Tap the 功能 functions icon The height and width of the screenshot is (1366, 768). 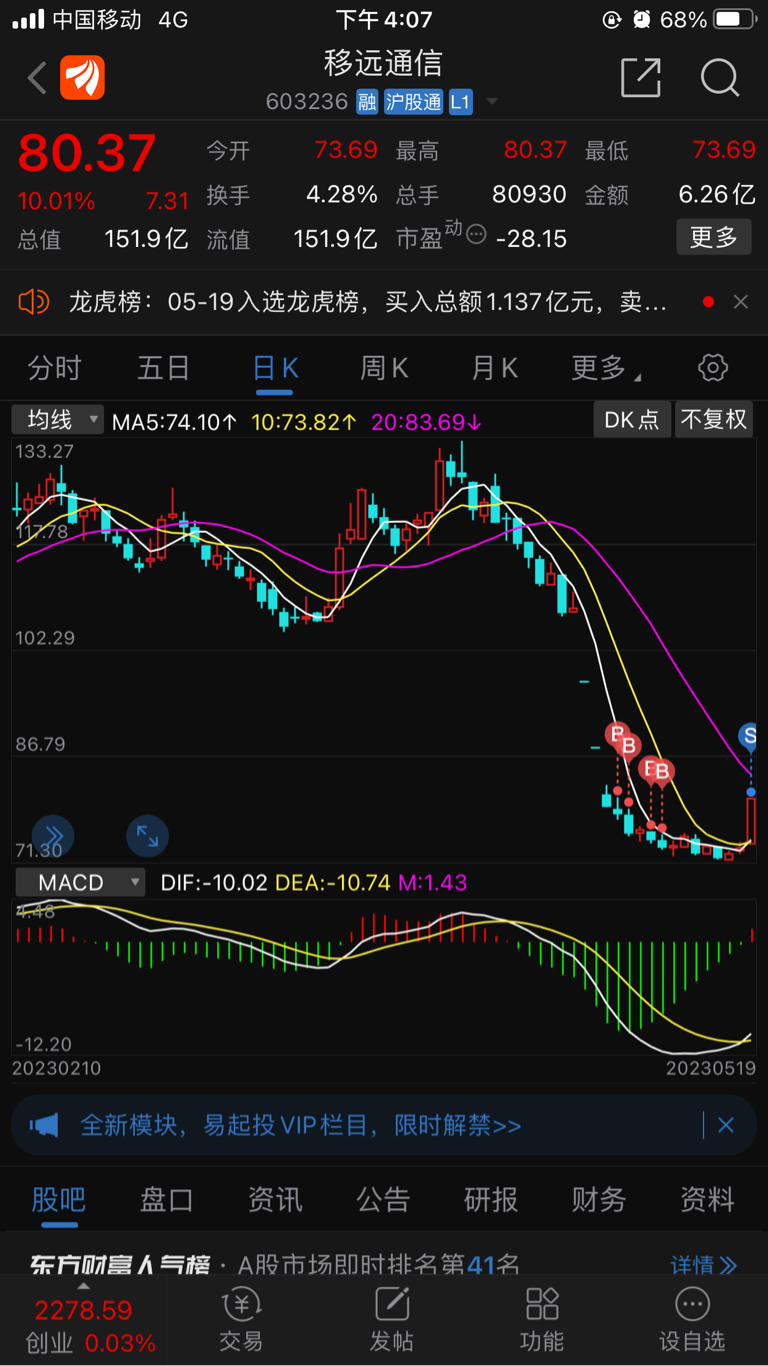(x=542, y=1320)
